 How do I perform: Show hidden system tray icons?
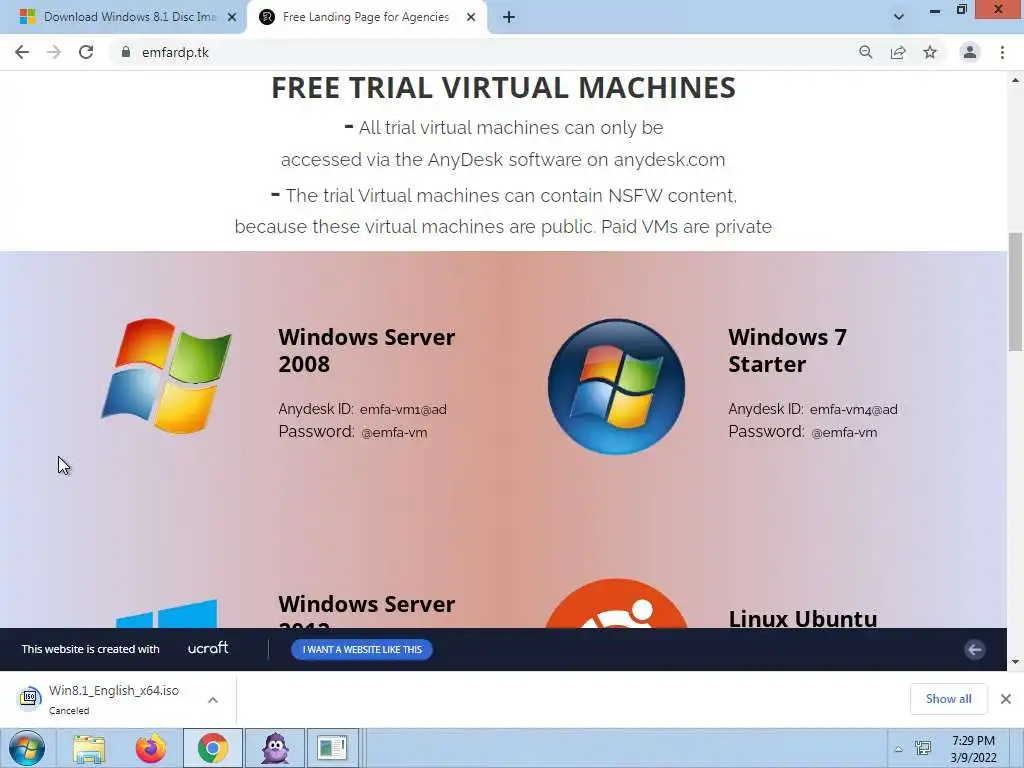point(899,749)
